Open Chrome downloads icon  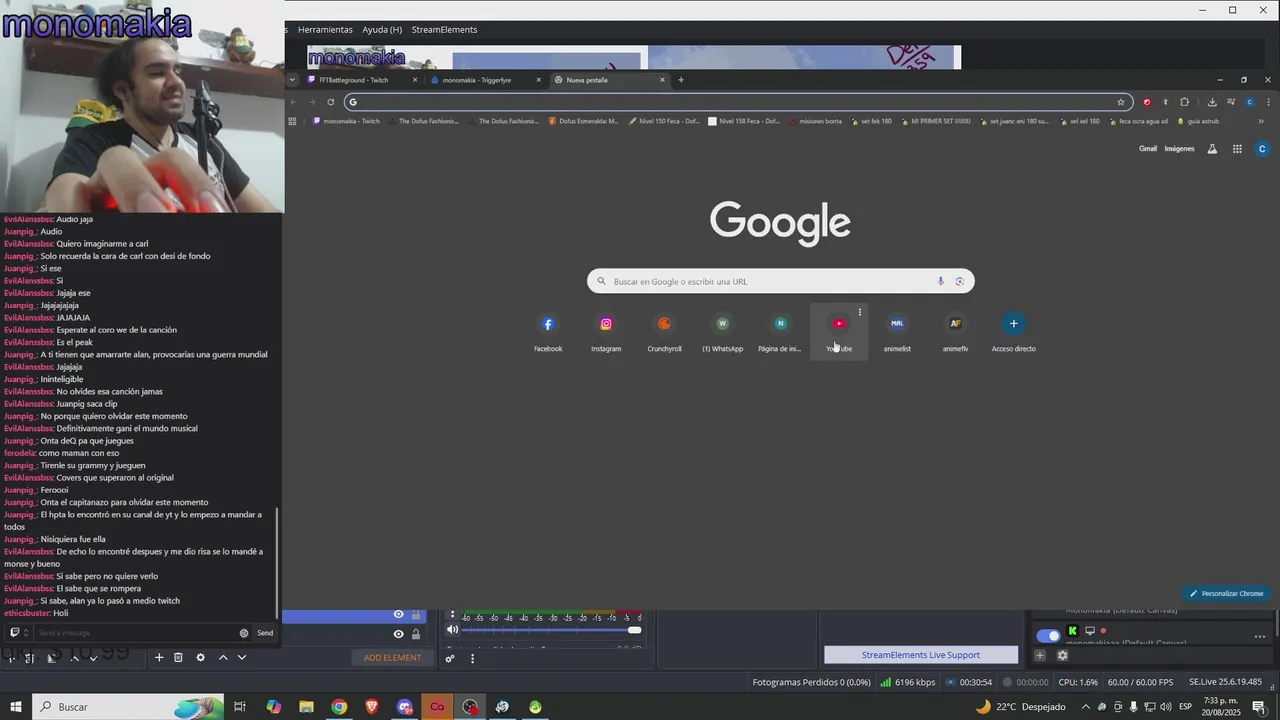coord(1212,102)
